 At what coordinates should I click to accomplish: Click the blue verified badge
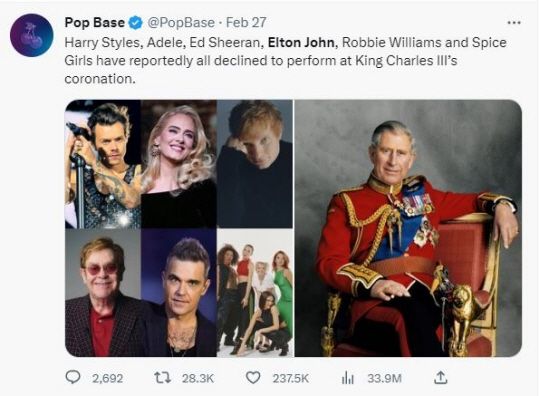(x=136, y=23)
